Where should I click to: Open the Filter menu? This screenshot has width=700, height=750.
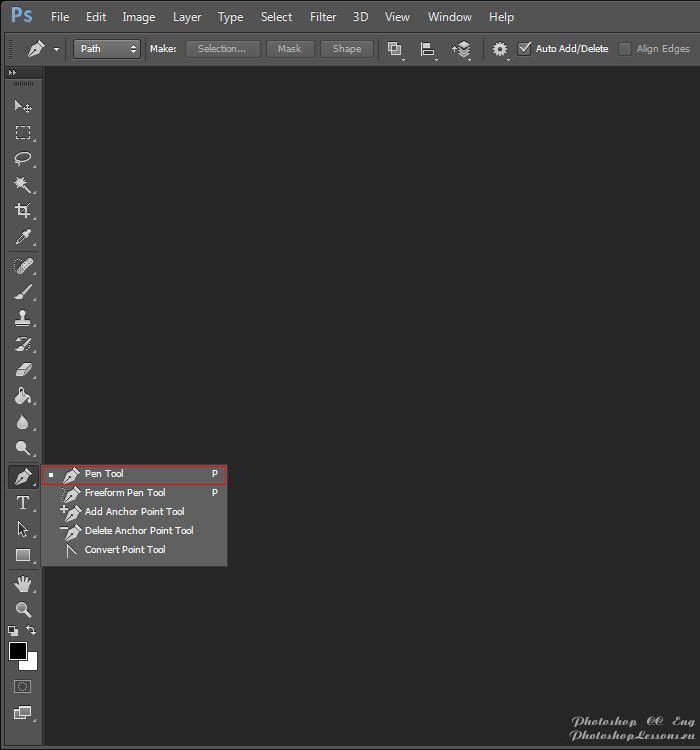pos(323,17)
